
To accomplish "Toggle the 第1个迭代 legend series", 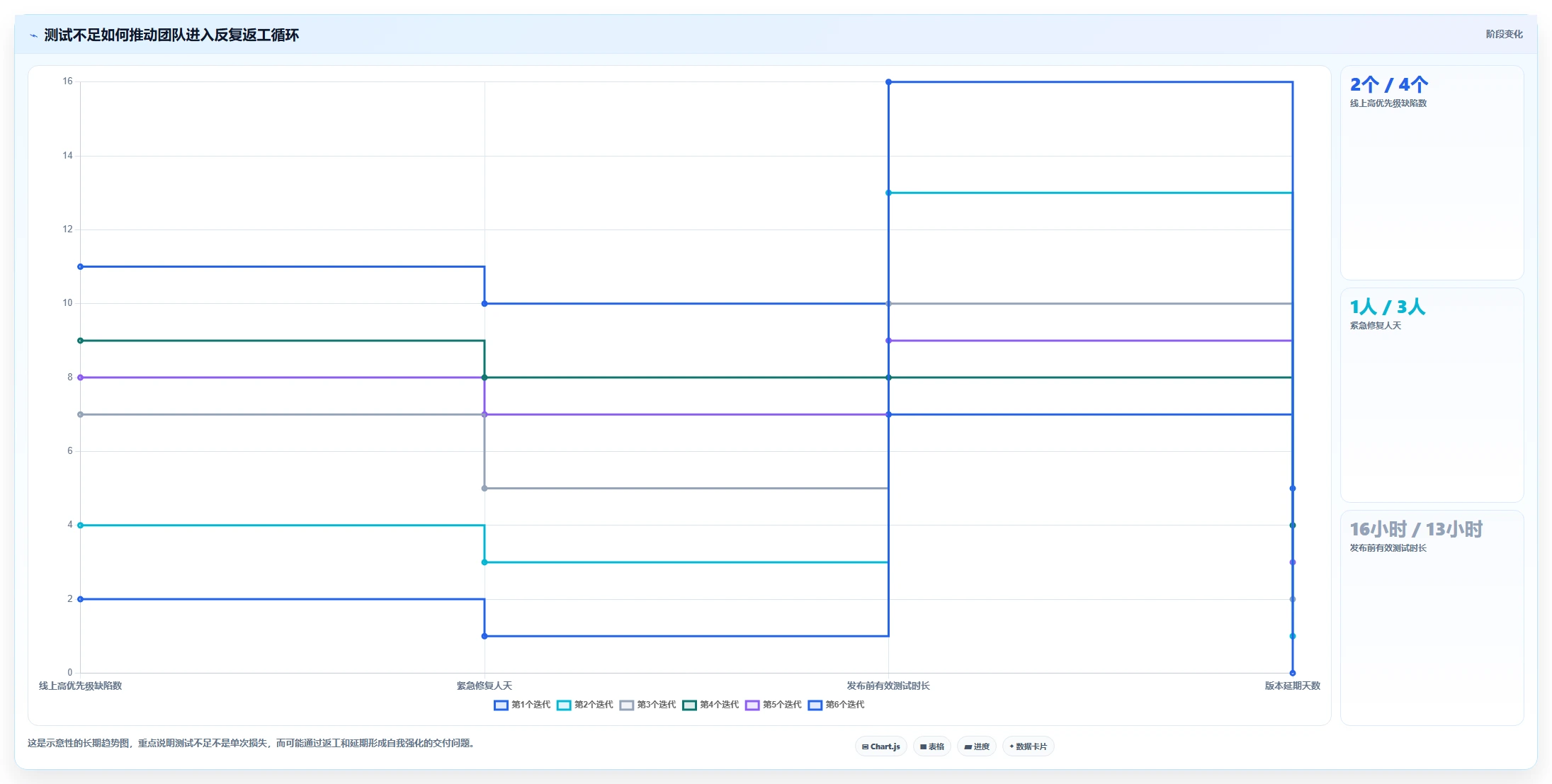I will 522,705.
